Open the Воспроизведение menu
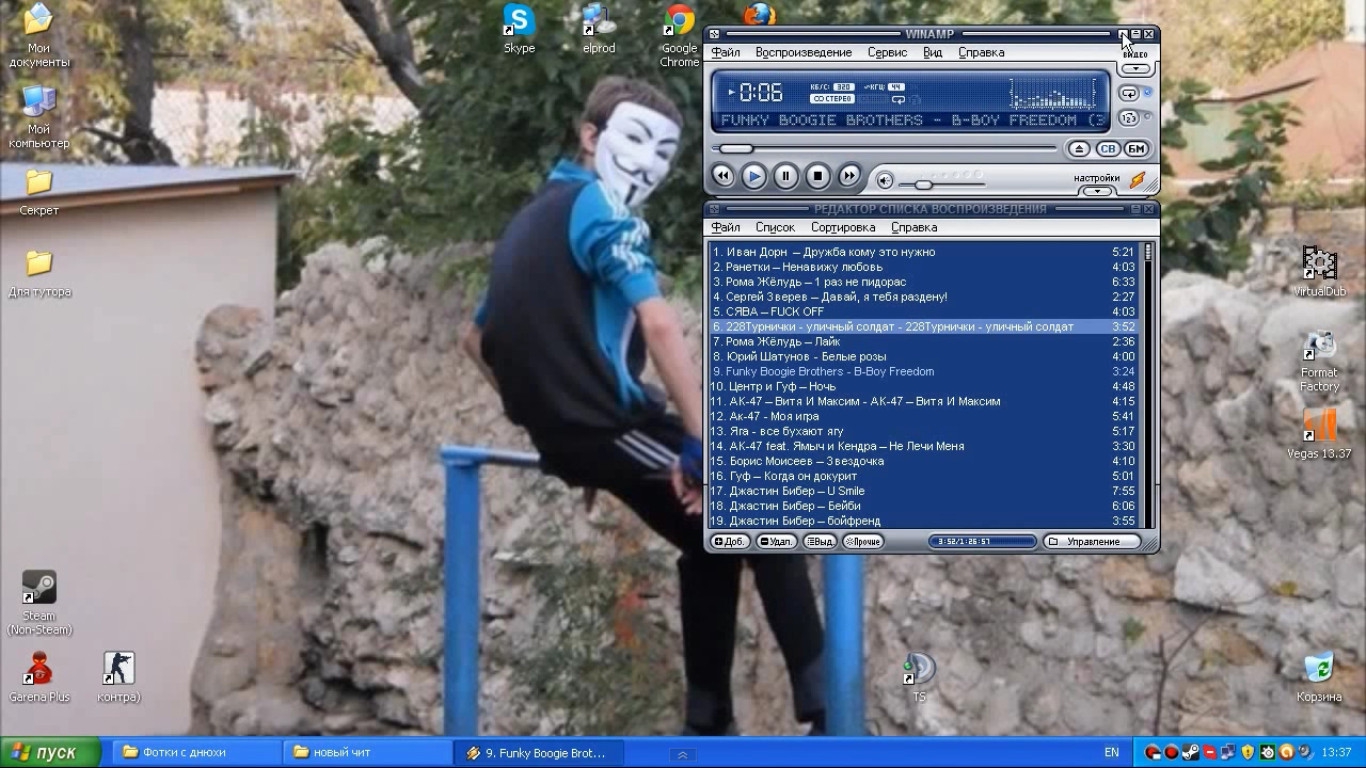The width and height of the screenshot is (1366, 768). pos(804,52)
